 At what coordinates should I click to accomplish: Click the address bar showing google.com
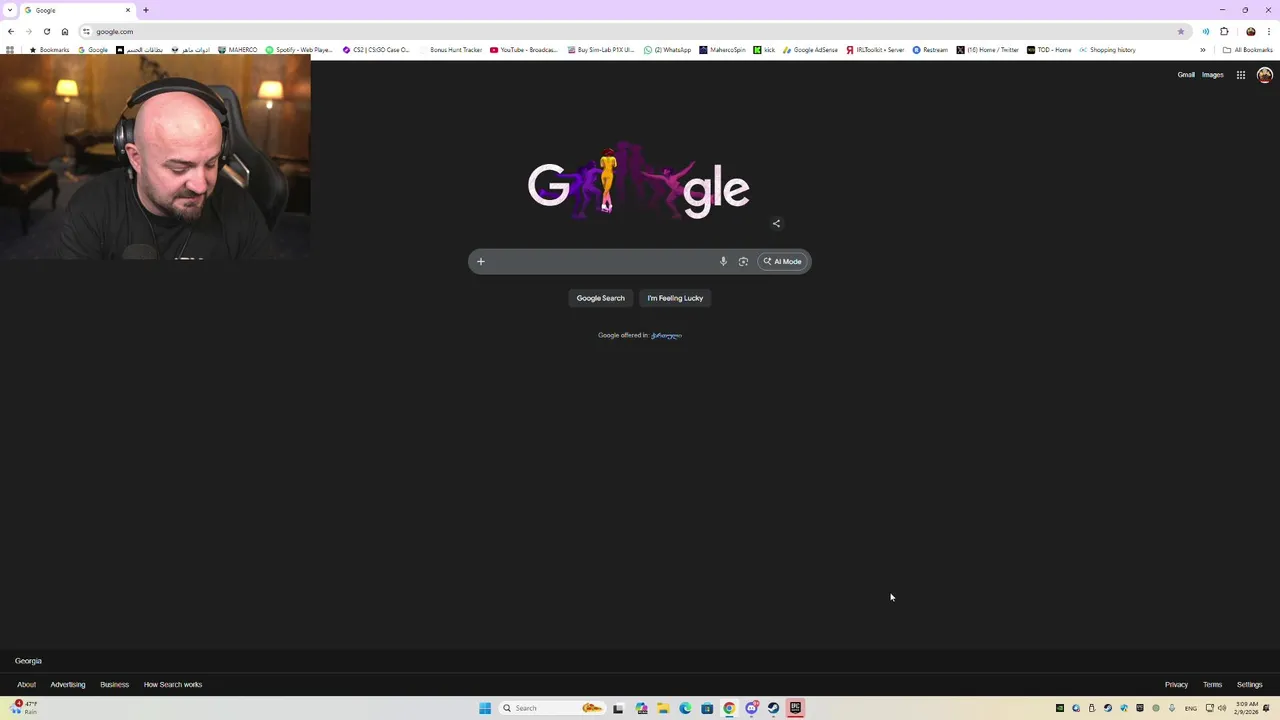coord(630,31)
